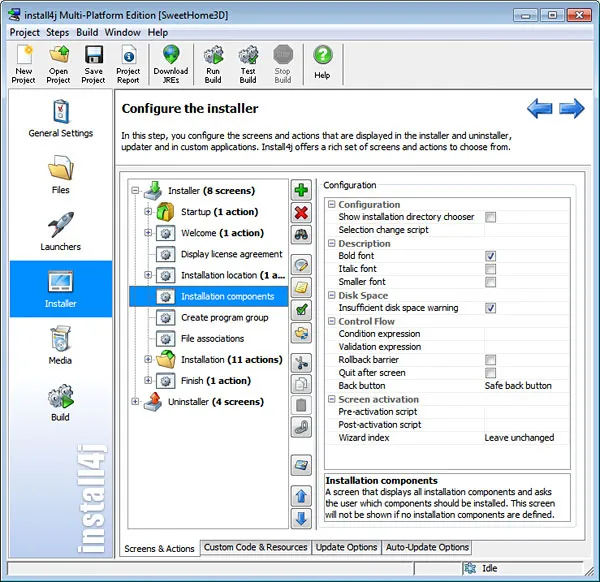Image resolution: width=600 pixels, height=582 pixels.
Task: Enable the Rollback barrier checkbox
Action: tap(491, 360)
